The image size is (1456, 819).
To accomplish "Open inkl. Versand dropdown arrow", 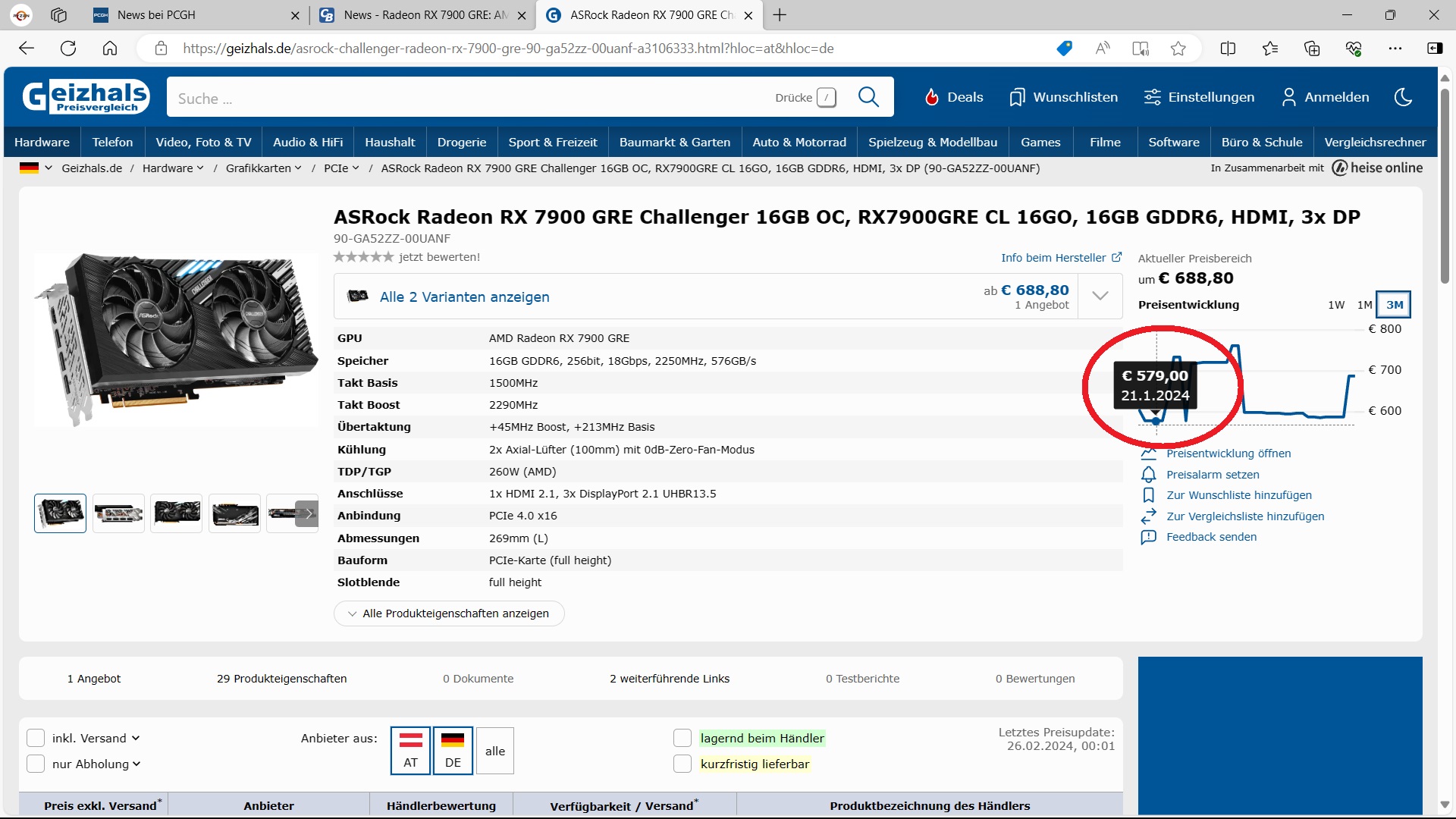I will pos(136,738).
